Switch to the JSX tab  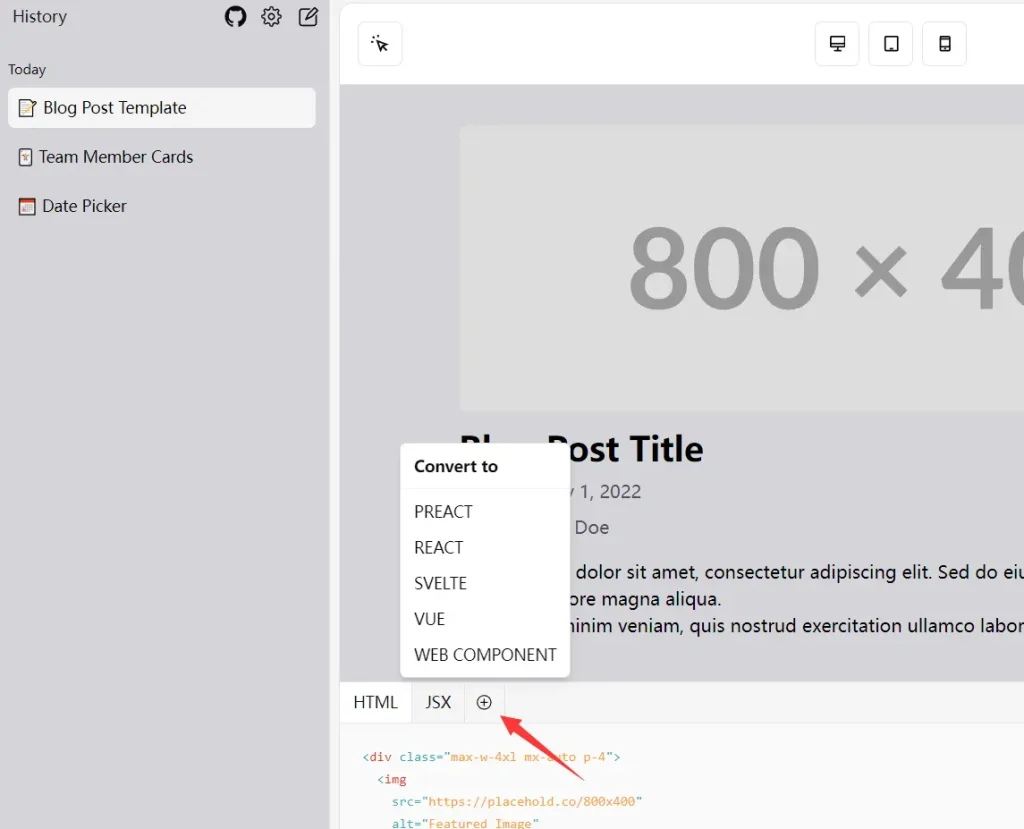(x=438, y=702)
